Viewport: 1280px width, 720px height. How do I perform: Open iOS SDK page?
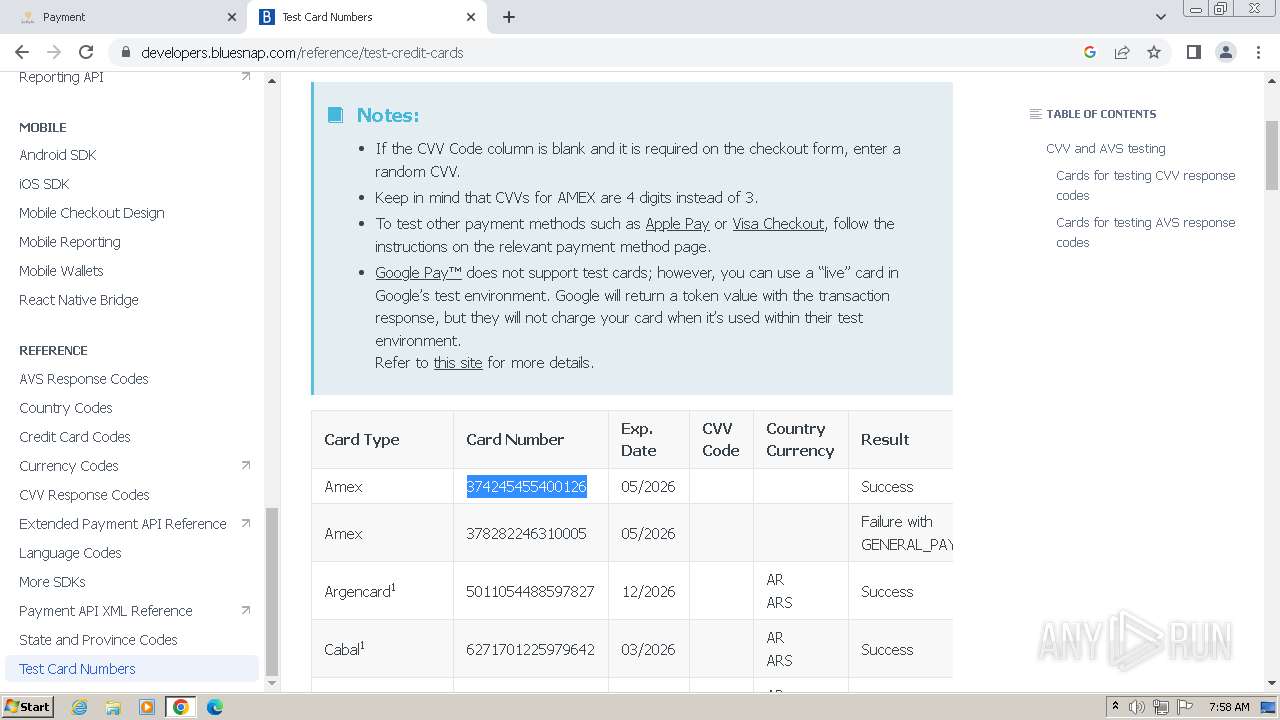point(44,184)
